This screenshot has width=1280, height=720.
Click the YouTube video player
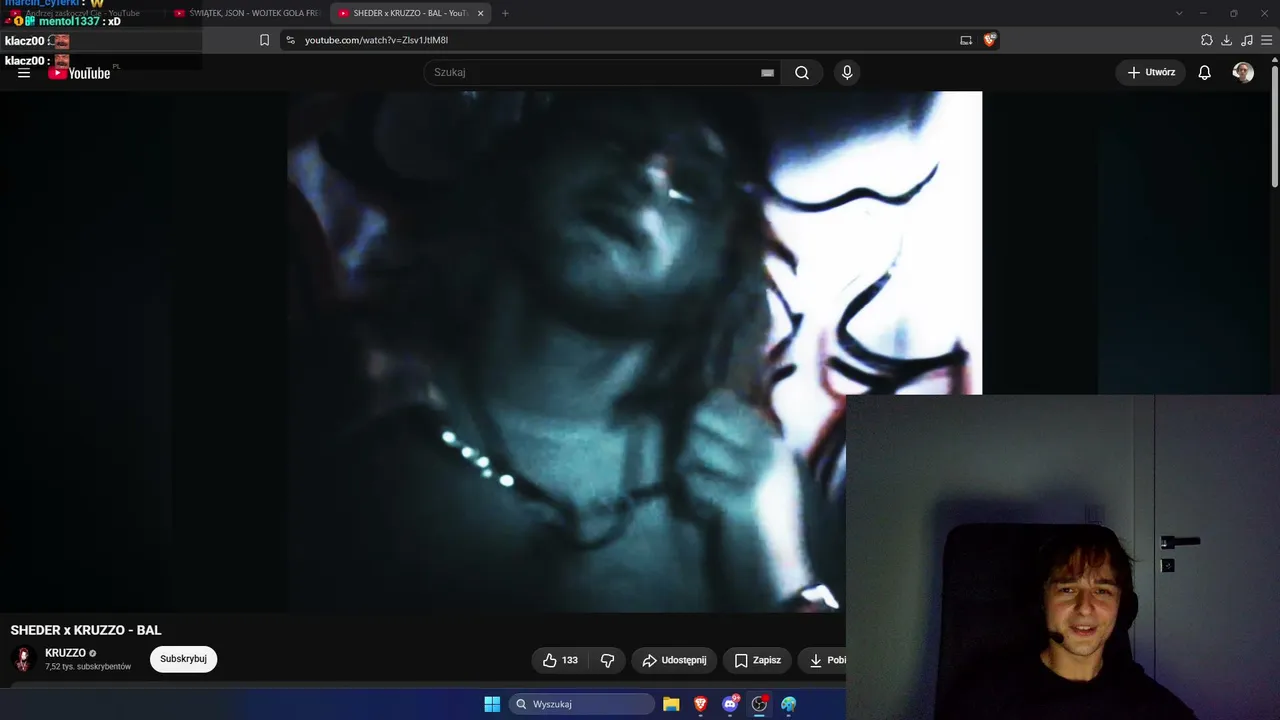(x=635, y=352)
